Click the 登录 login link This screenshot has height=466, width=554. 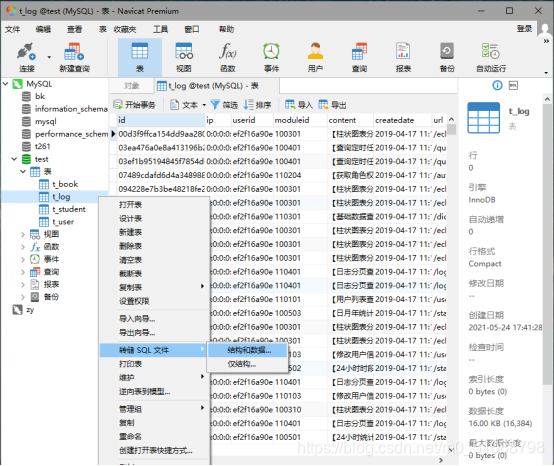524,29
